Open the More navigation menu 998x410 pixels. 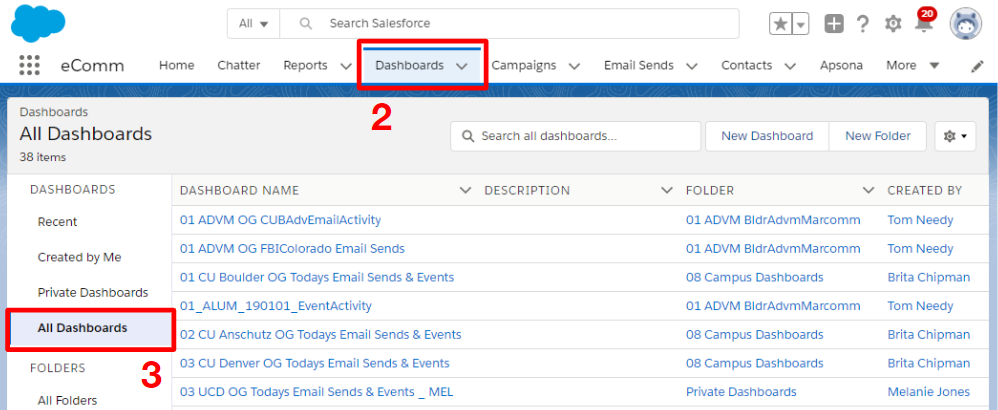pos(912,65)
